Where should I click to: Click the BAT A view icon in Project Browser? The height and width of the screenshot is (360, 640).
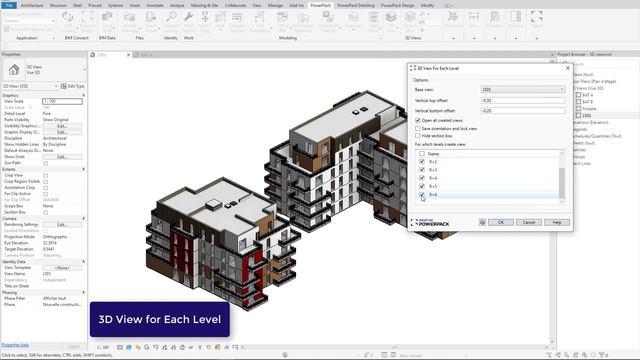(578, 95)
